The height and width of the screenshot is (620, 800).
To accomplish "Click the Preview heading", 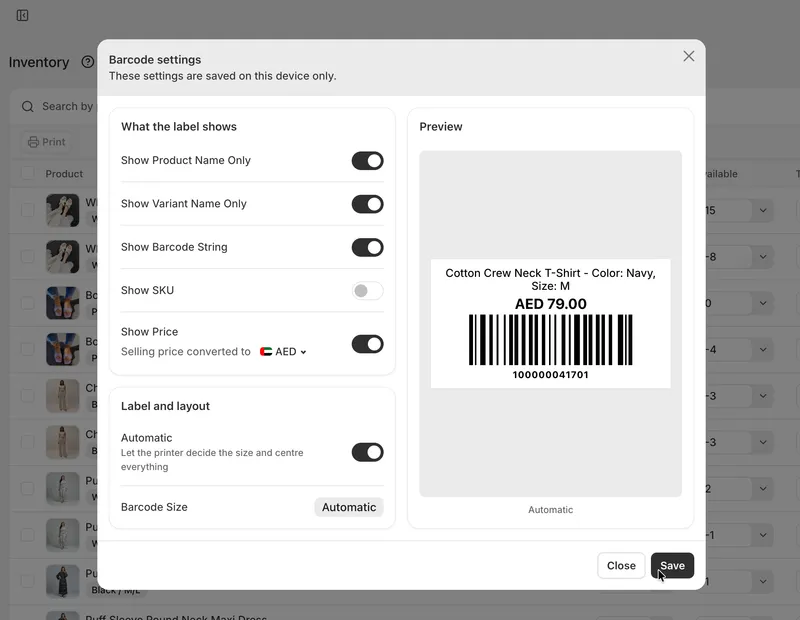I will [441, 127].
